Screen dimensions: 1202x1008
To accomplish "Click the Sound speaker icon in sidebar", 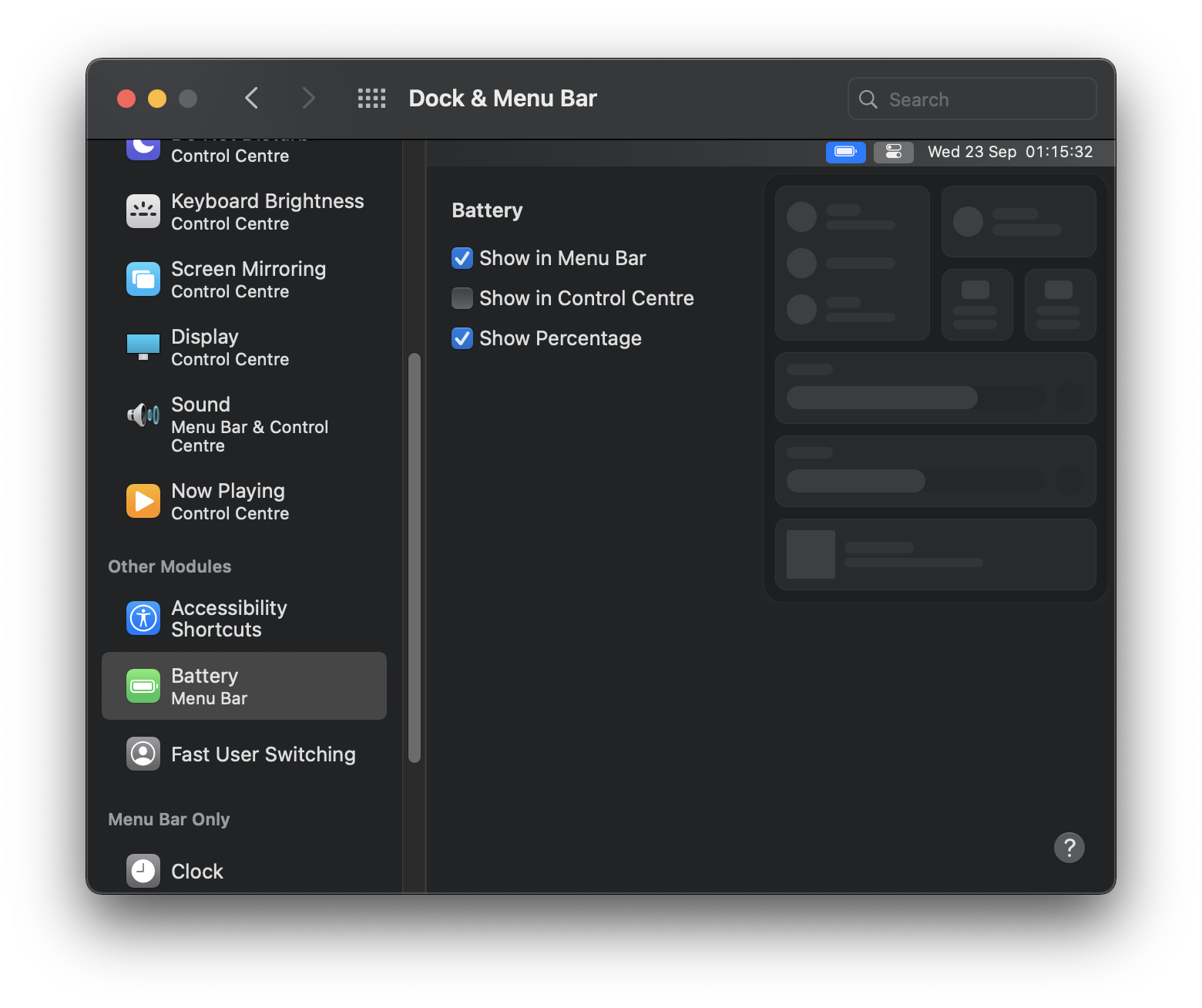I will [143, 415].
